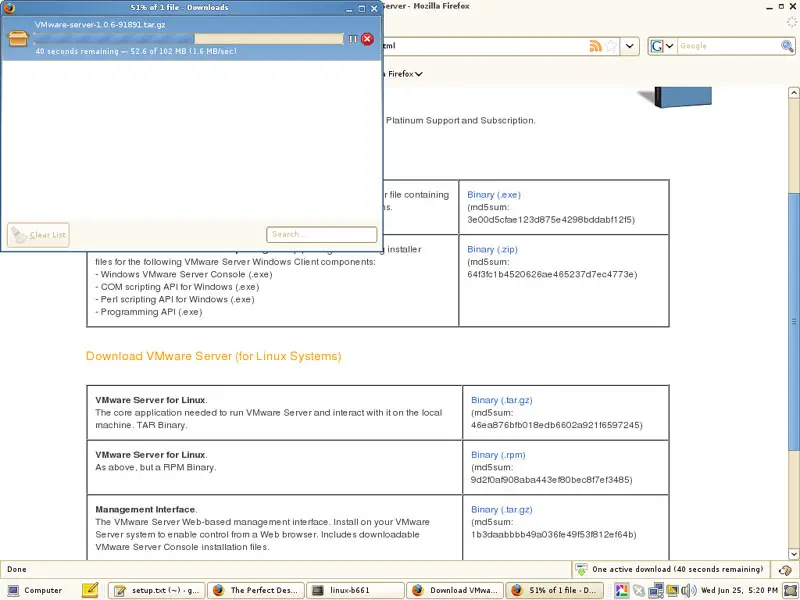Click the '40 seconds remaining' download status line
The height and width of the screenshot is (600, 800).
(136, 51)
